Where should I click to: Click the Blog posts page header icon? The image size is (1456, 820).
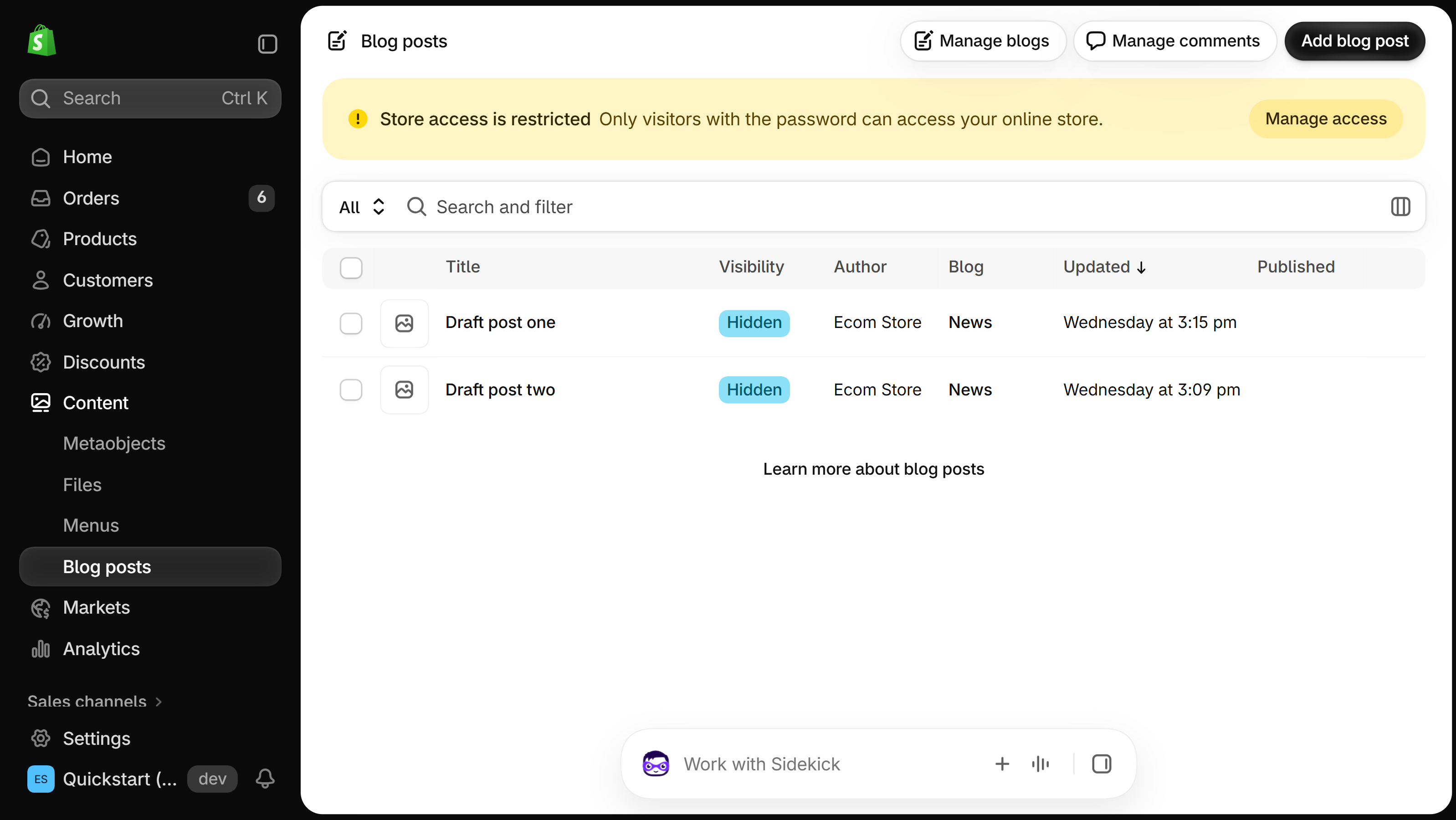coord(338,41)
